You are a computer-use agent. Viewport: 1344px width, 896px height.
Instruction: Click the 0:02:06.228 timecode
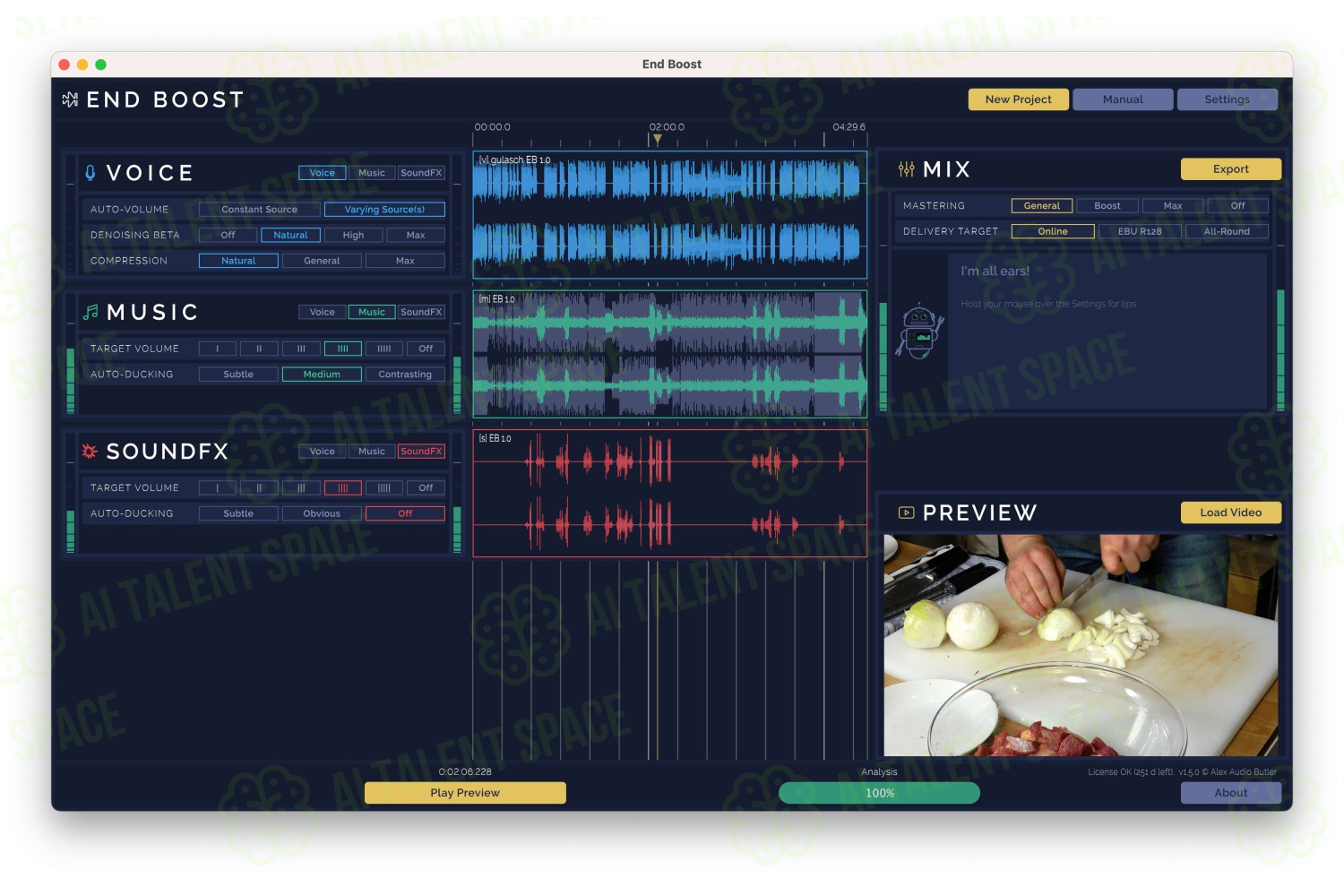coord(465,771)
